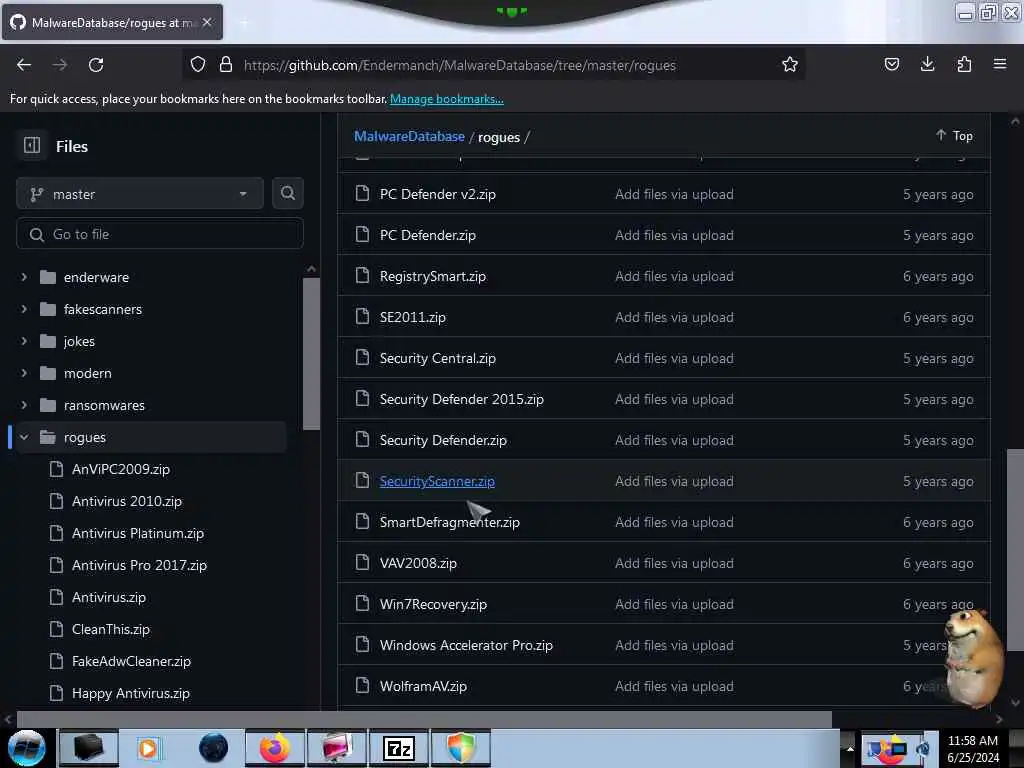The height and width of the screenshot is (768, 1024).
Task: Open the tracking protection shield icon
Action: point(198,65)
